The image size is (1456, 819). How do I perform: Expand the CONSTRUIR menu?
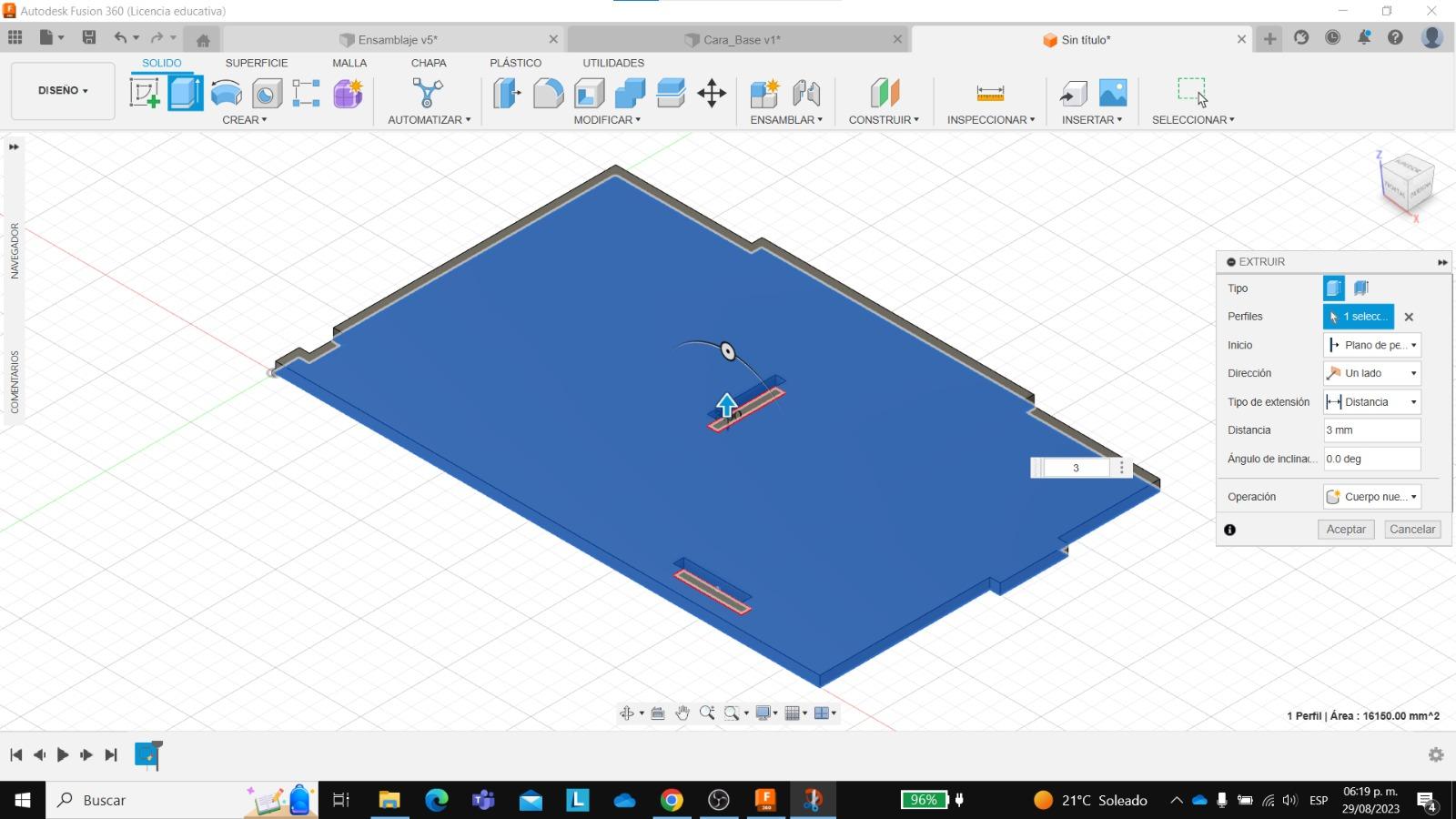point(884,120)
